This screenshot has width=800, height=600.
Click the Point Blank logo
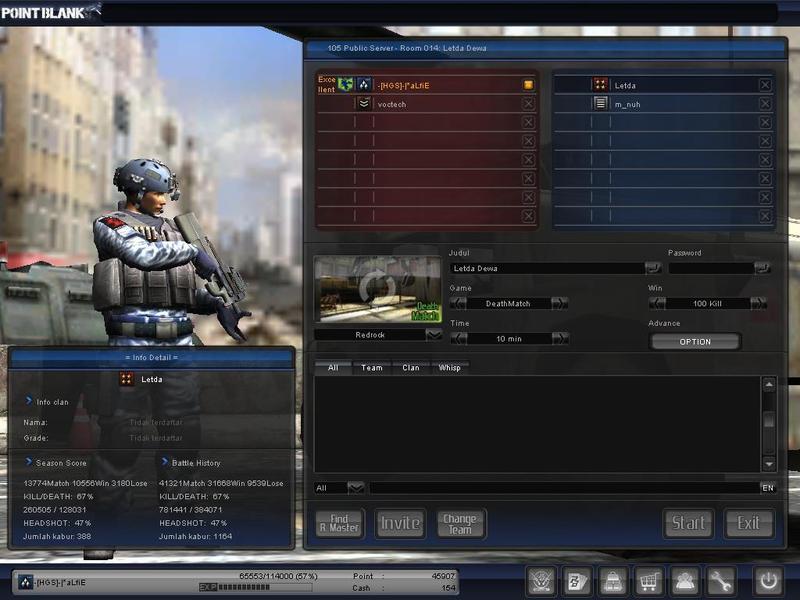(50, 12)
